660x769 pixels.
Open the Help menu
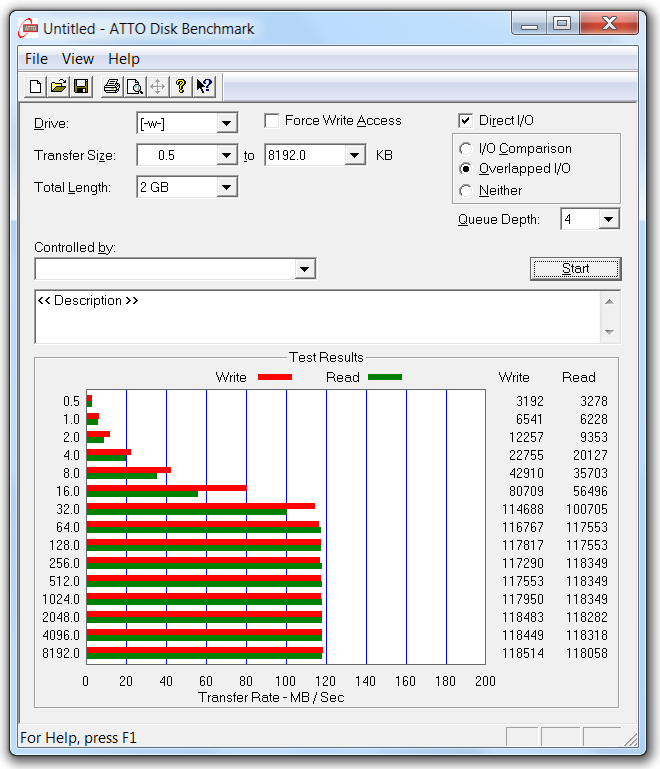point(124,59)
